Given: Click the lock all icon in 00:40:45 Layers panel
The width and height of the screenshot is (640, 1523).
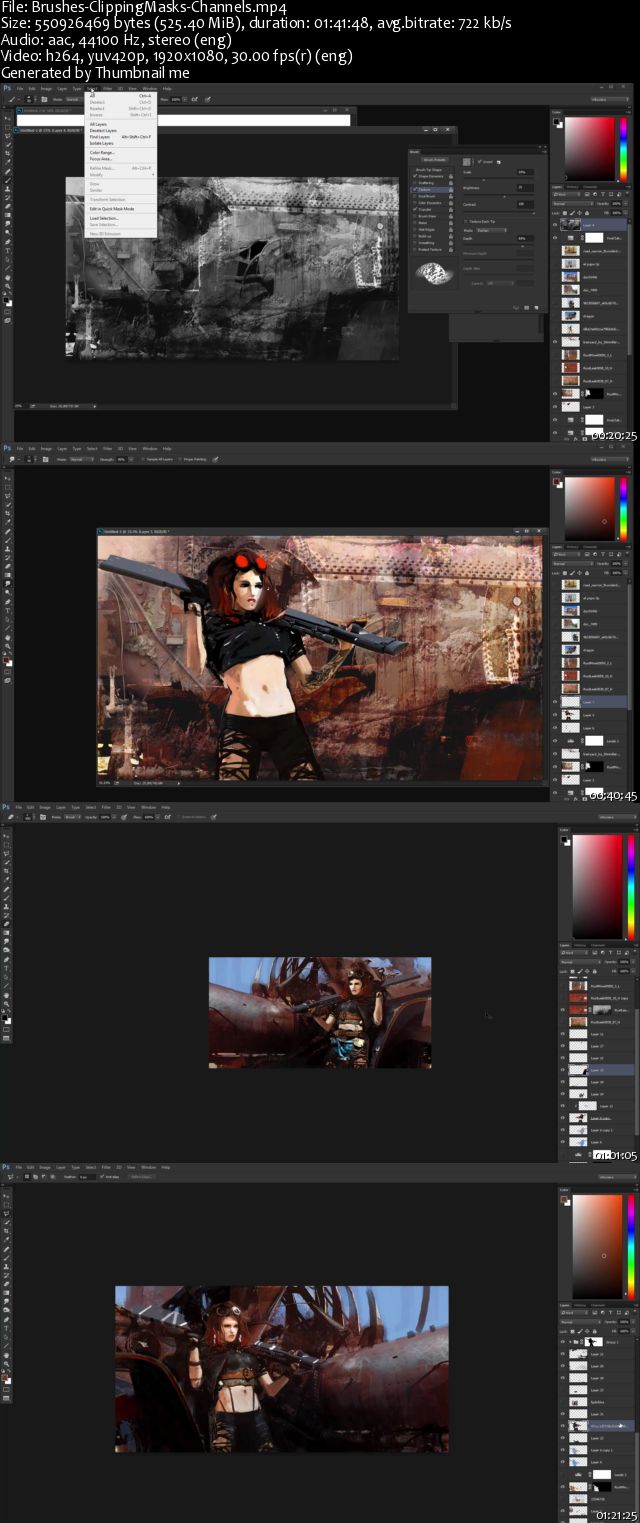Looking at the screenshot, I should point(587,573).
